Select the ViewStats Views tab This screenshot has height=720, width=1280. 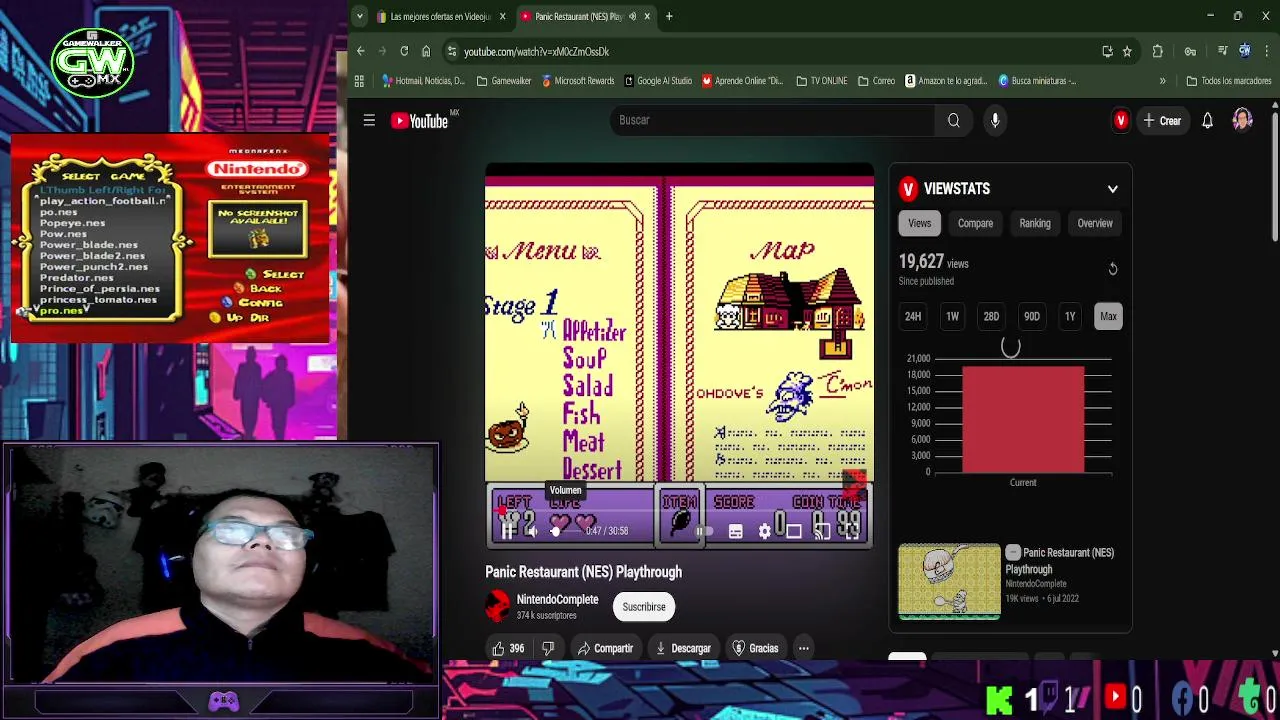tap(919, 224)
